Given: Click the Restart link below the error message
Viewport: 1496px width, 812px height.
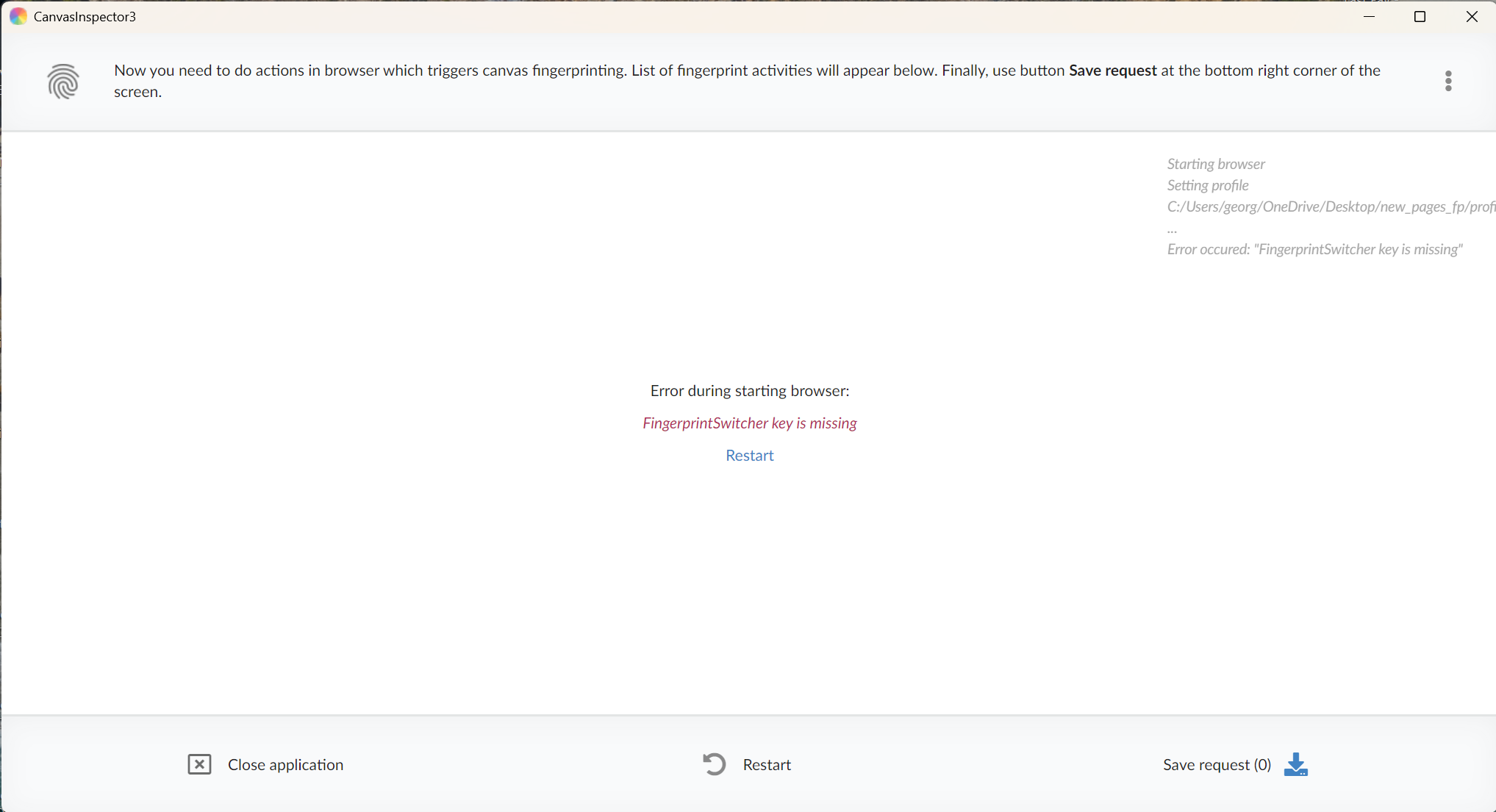Looking at the screenshot, I should coord(749,455).
